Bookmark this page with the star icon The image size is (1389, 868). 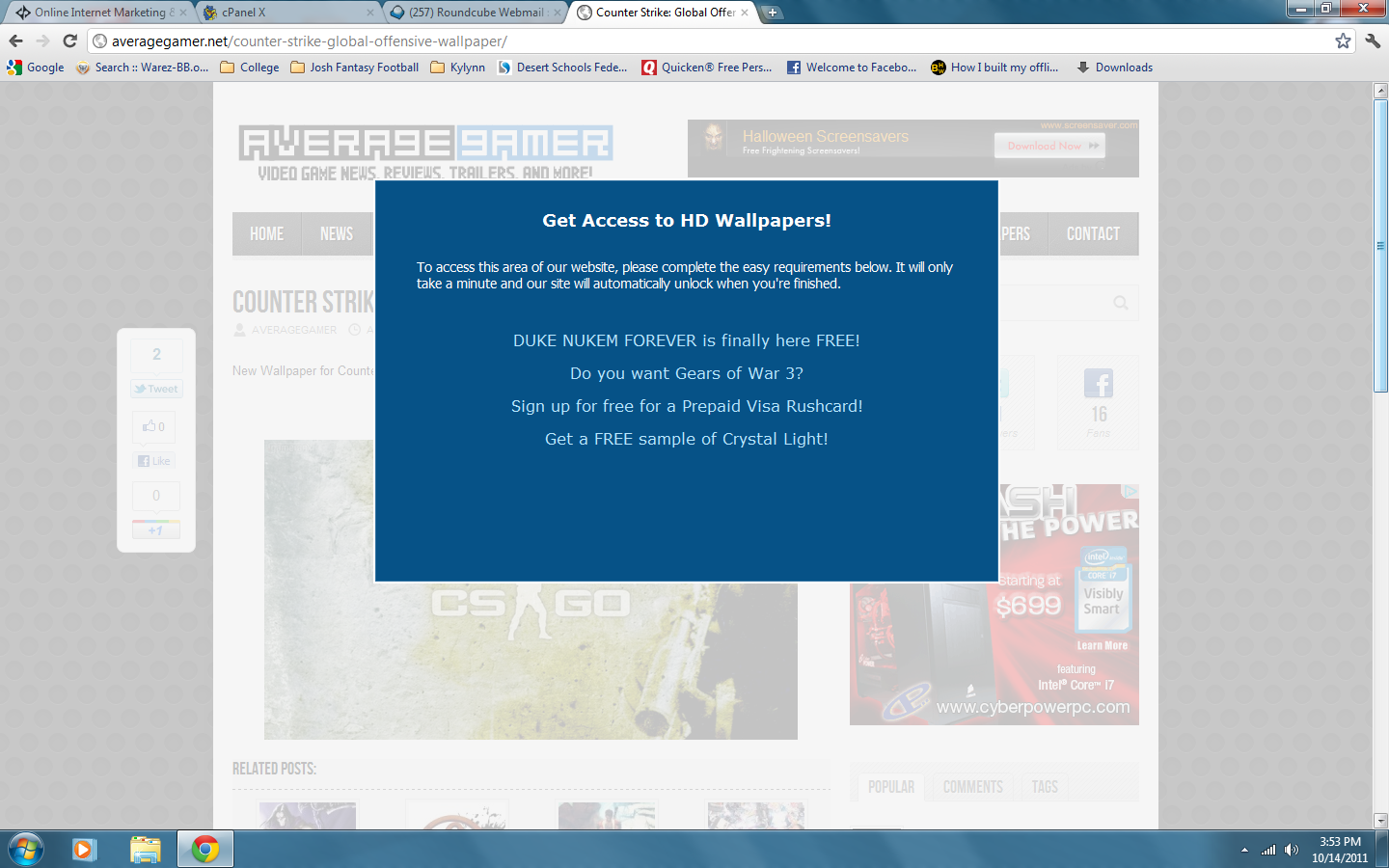pos(1343,41)
